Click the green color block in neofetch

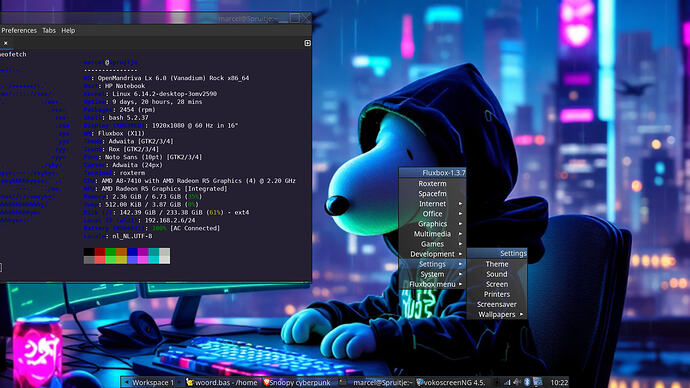(x=110, y=252)
